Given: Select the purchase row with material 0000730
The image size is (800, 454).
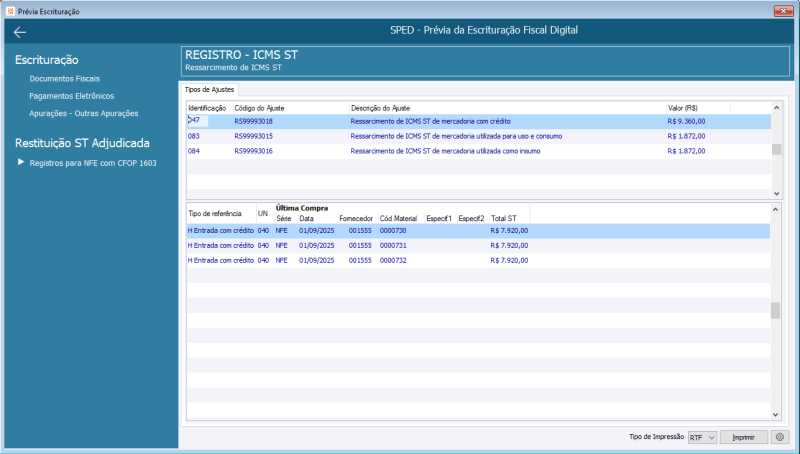Looking at the screenshot, I should 478,231.
